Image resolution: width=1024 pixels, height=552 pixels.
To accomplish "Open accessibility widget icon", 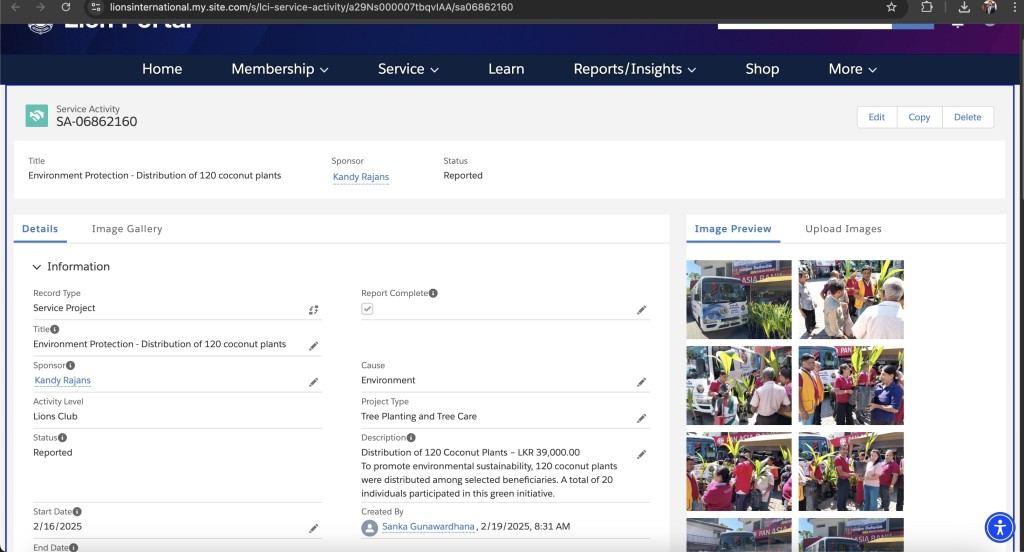I will point(999,527).
